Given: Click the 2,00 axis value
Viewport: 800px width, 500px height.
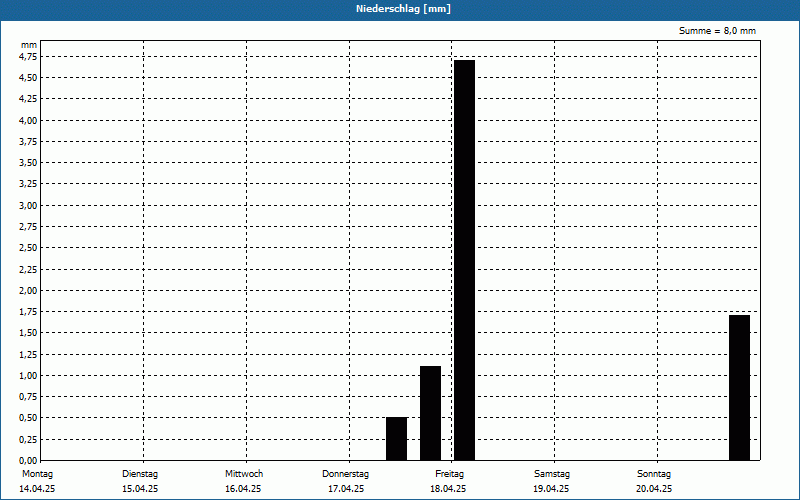Looking at the screenshot, I should pos(28,290).
